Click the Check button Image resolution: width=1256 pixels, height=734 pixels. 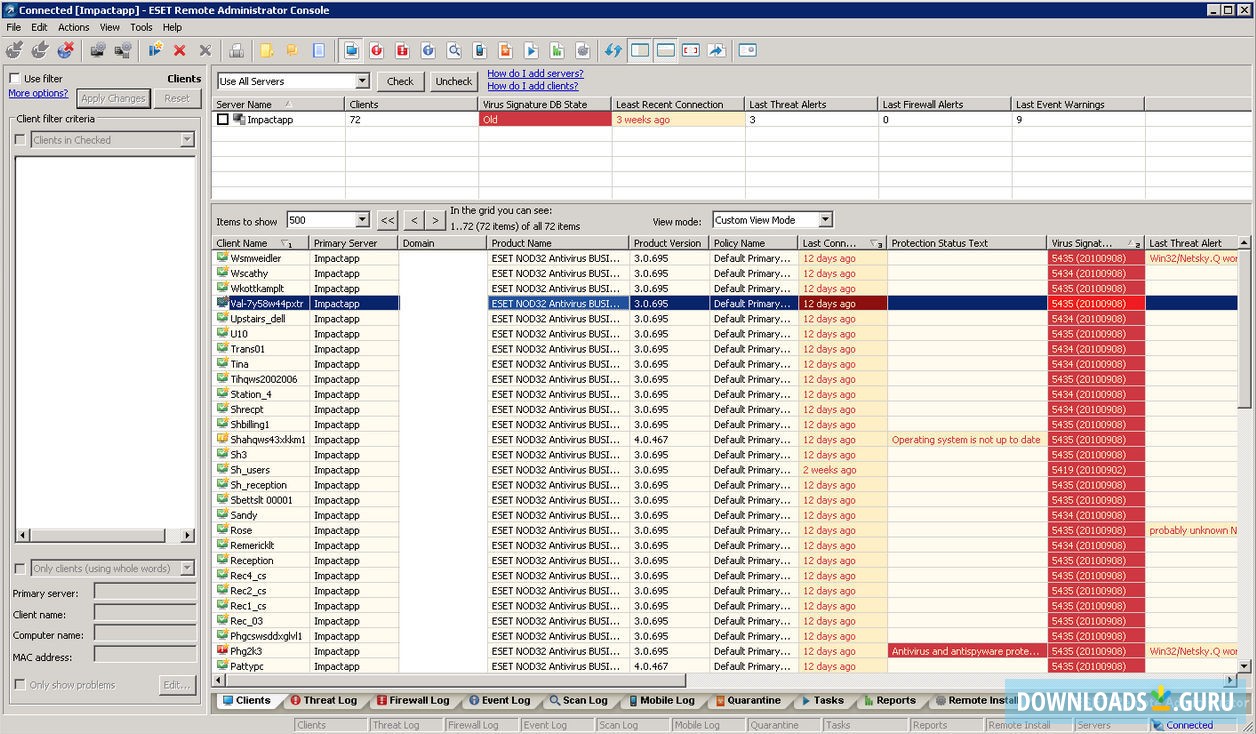(x=400, y=81)
